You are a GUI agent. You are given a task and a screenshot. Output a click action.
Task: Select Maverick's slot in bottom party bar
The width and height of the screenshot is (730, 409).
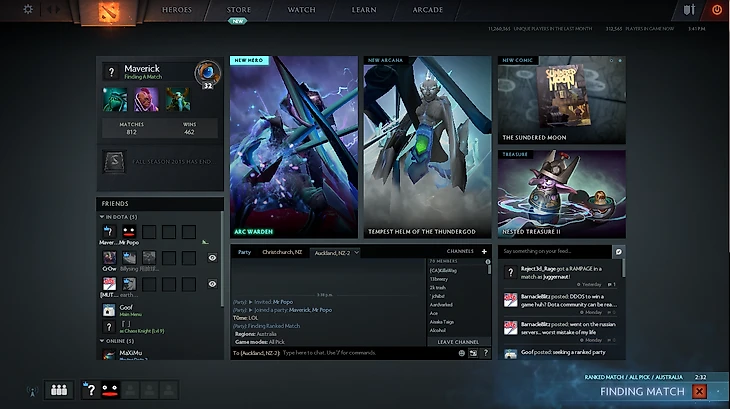pos(91,390)
